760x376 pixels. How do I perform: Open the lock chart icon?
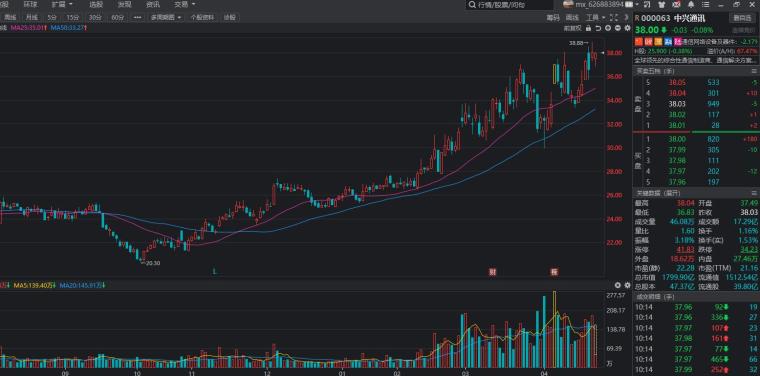tap(588, 28)
